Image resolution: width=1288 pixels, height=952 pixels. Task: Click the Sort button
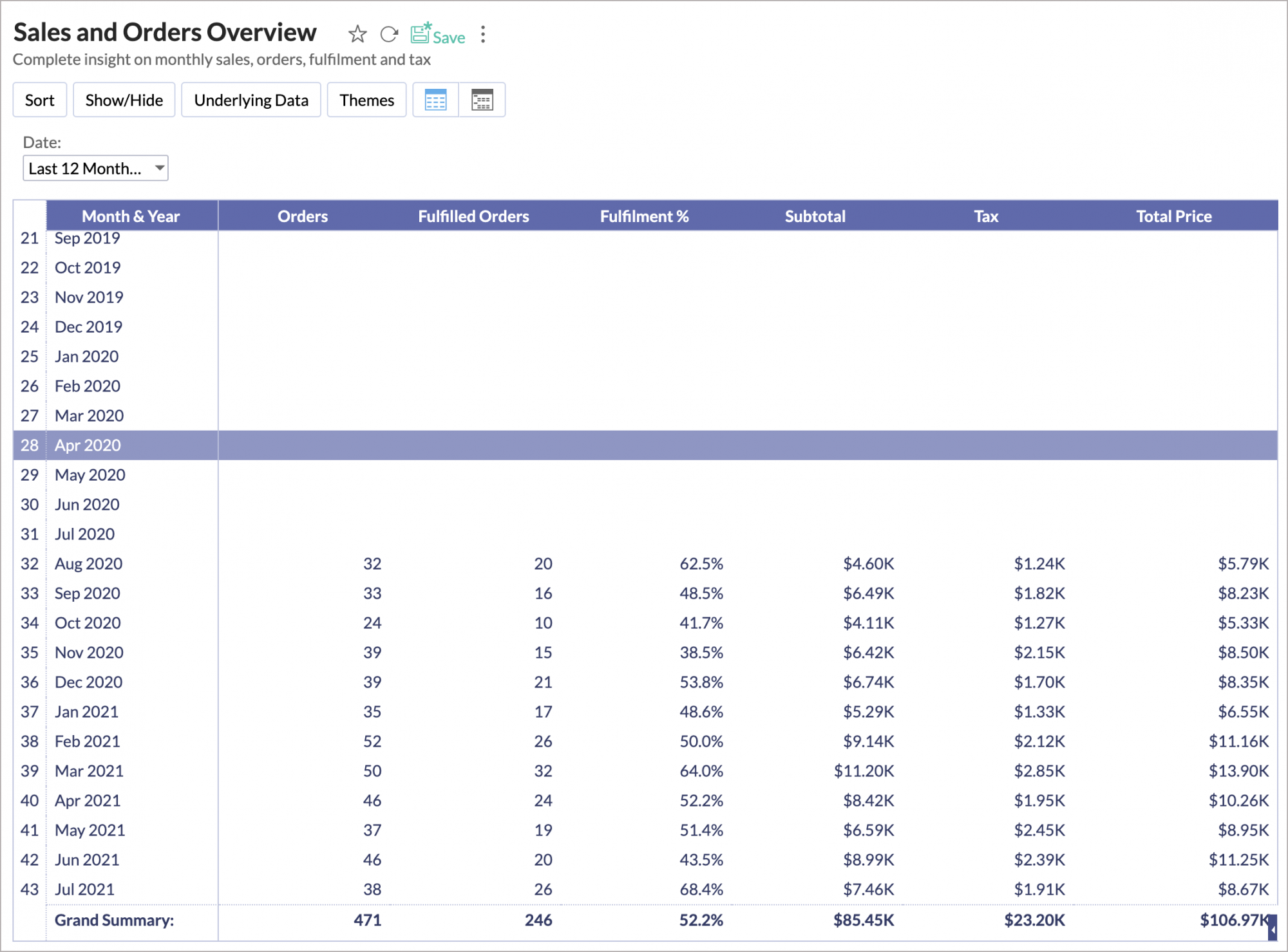pos(40,100)
